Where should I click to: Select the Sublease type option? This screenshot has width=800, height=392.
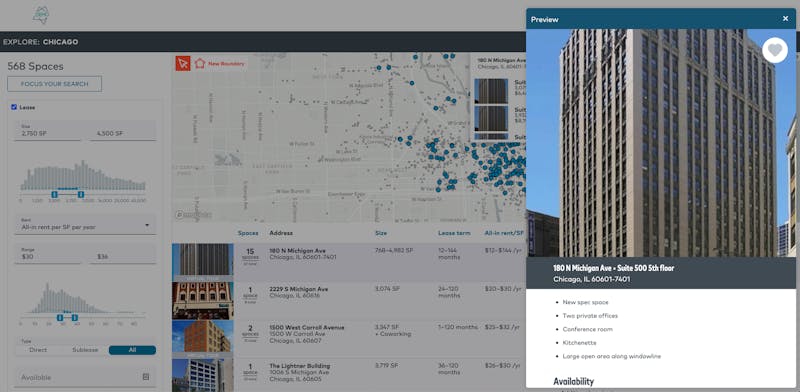85,350
